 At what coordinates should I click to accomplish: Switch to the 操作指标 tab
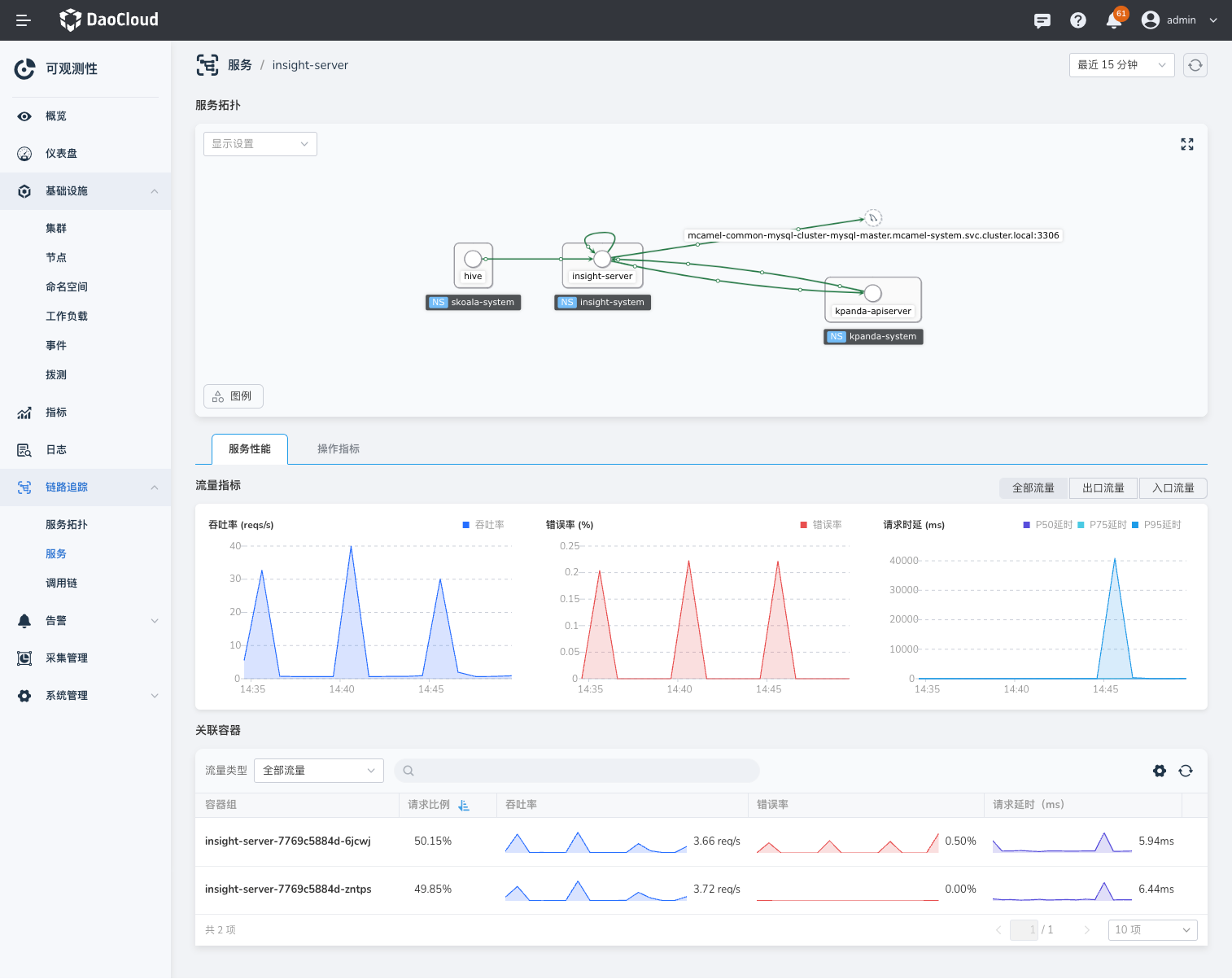click(x=338, y=449)
